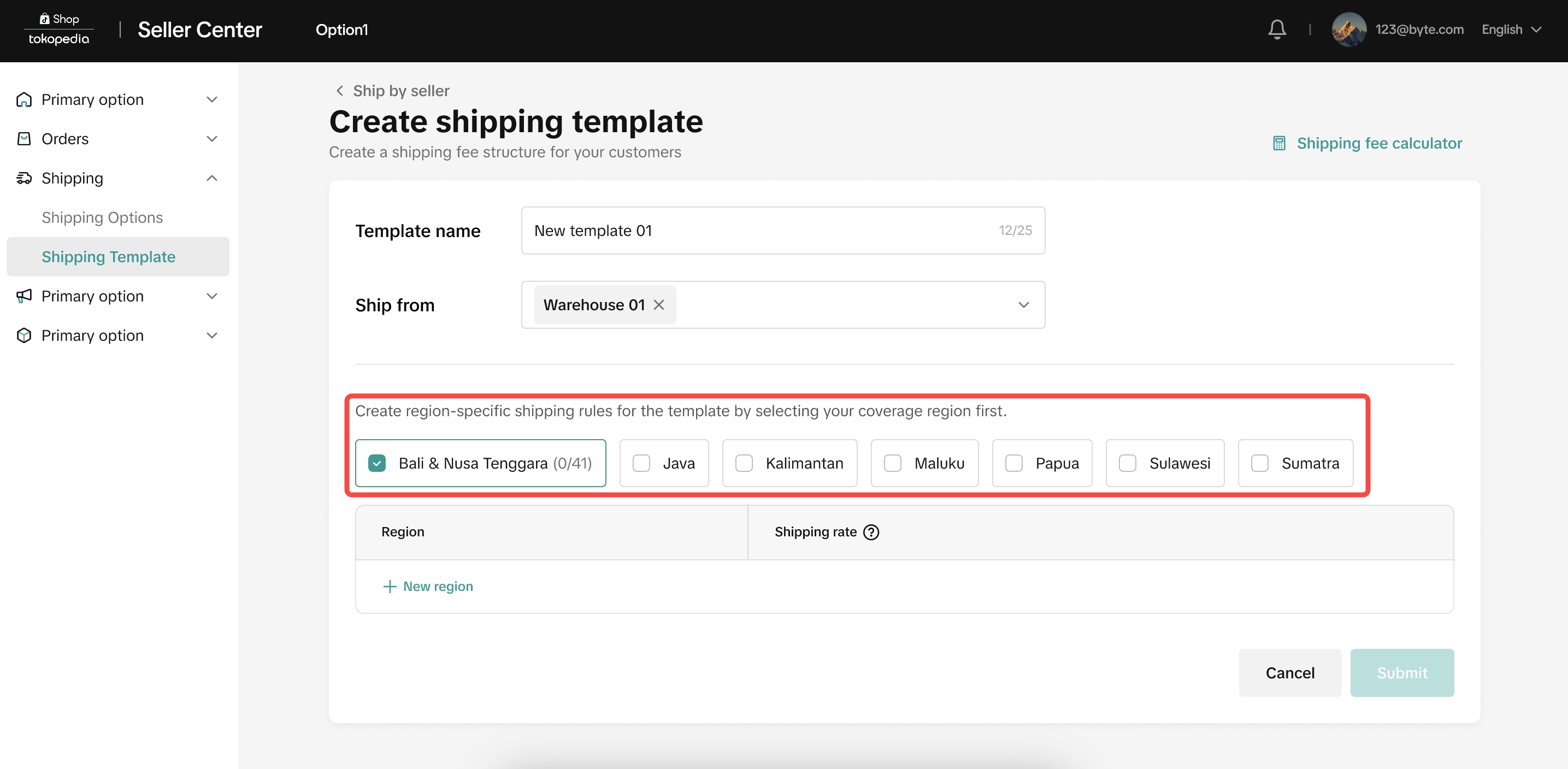Open Shipping Options in sidebar

pyautogui.click(x=102, y=217)
